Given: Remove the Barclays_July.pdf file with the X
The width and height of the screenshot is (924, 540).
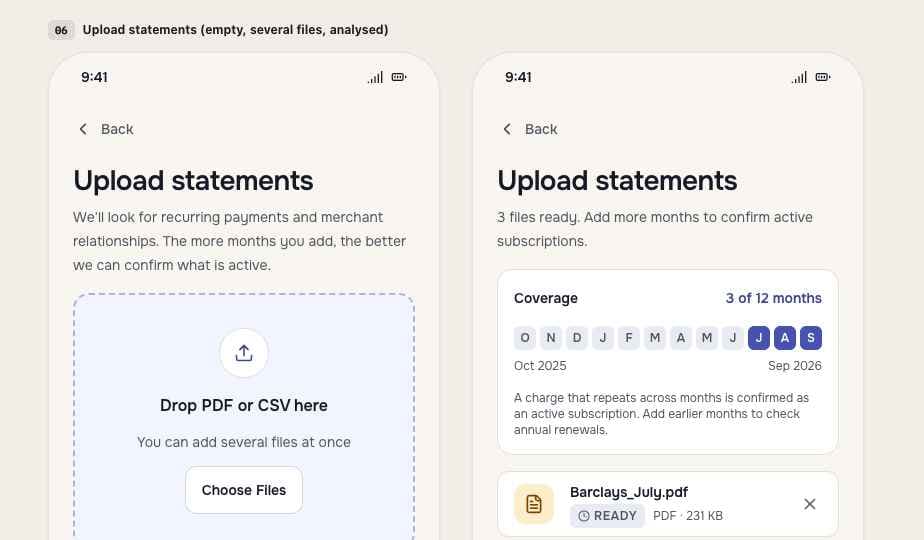Looking at the screenshot, I should pyautogui.click(x=810, y=504).
